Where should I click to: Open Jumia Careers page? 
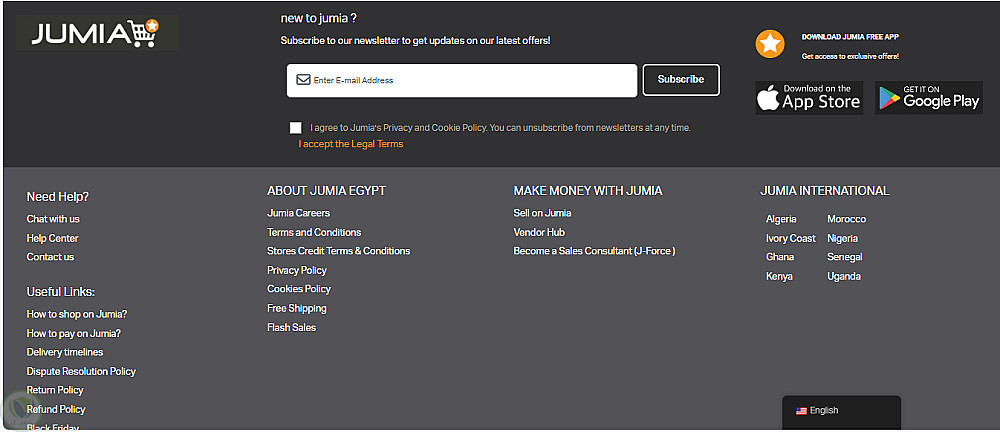coord(298,213)
